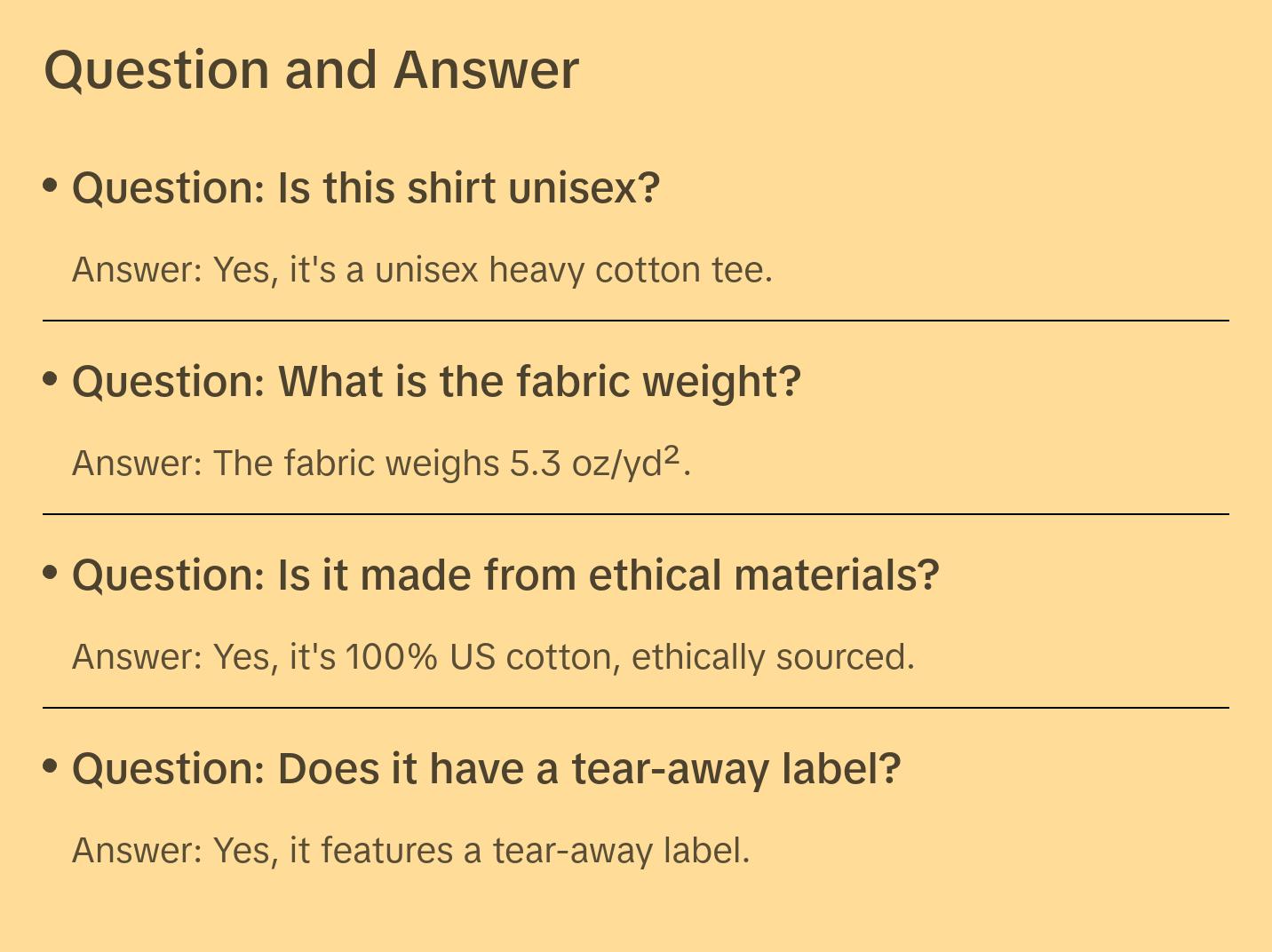Click the 100% US cotton answer text

493,657
